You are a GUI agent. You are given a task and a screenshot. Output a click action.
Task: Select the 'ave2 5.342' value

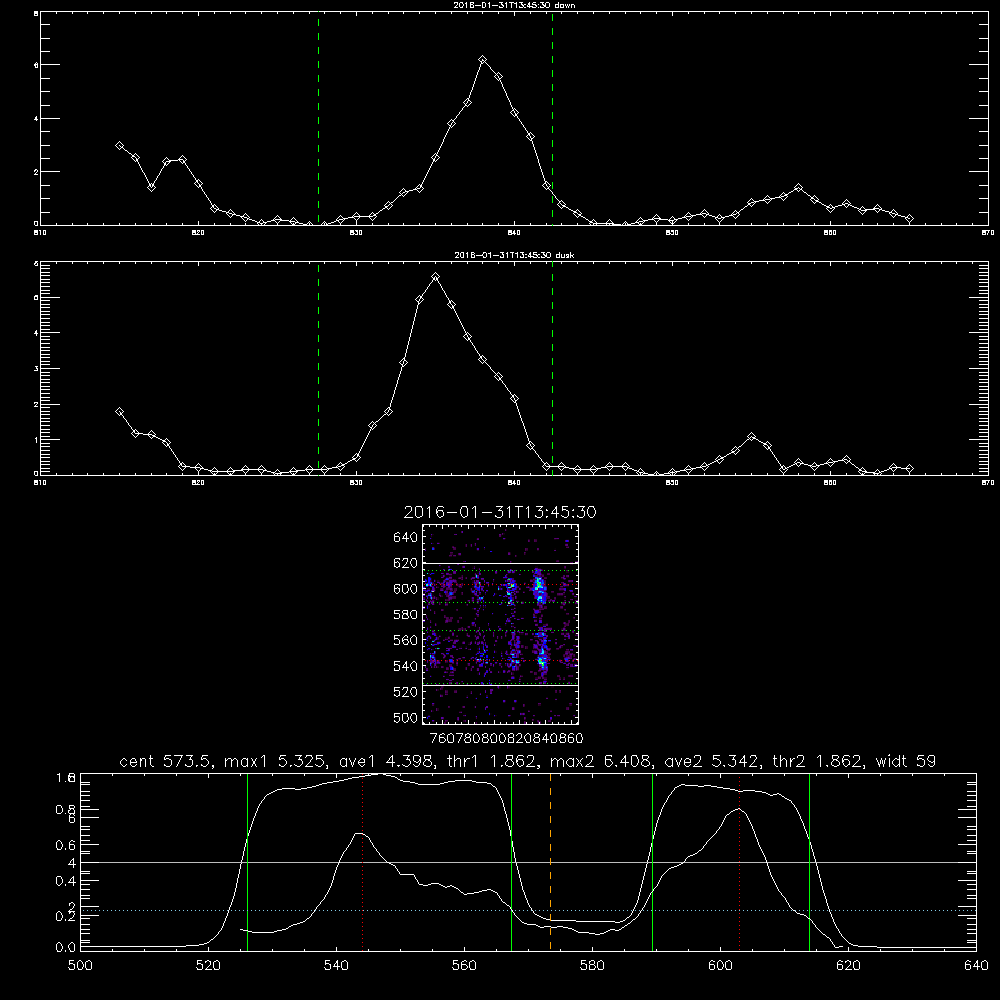tap(712, 761)
